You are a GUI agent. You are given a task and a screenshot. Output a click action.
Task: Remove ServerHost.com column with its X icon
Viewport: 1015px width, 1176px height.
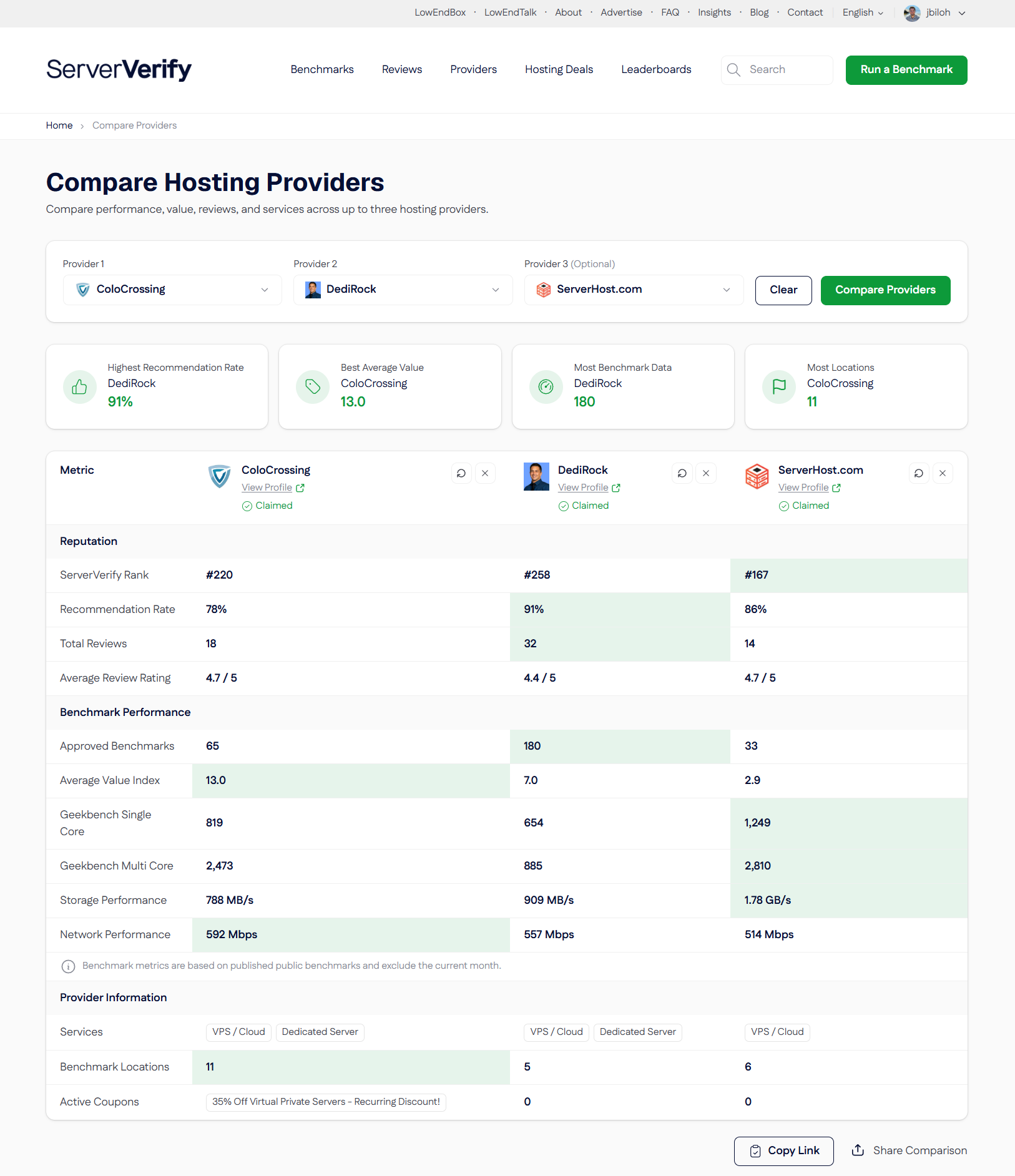pyautogui.click(x=943, y=473)
